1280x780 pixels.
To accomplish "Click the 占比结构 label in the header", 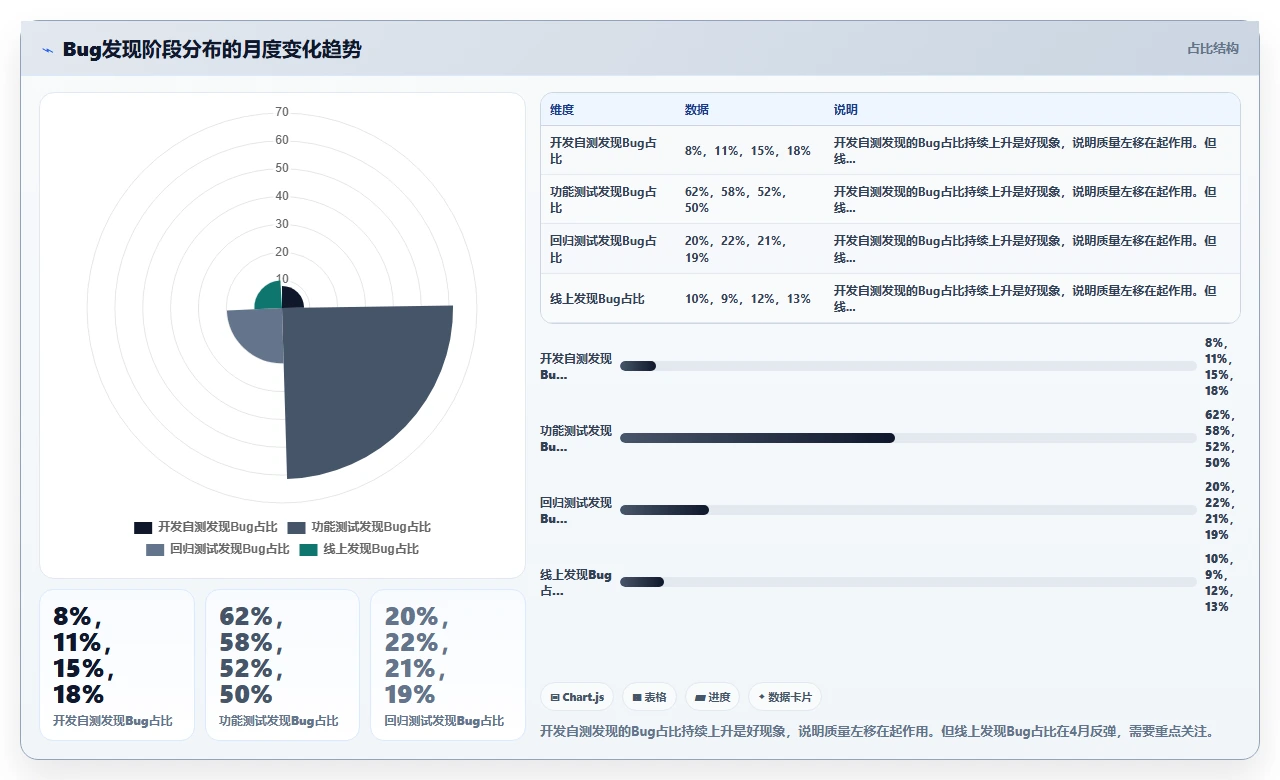I will point(1213,48).
